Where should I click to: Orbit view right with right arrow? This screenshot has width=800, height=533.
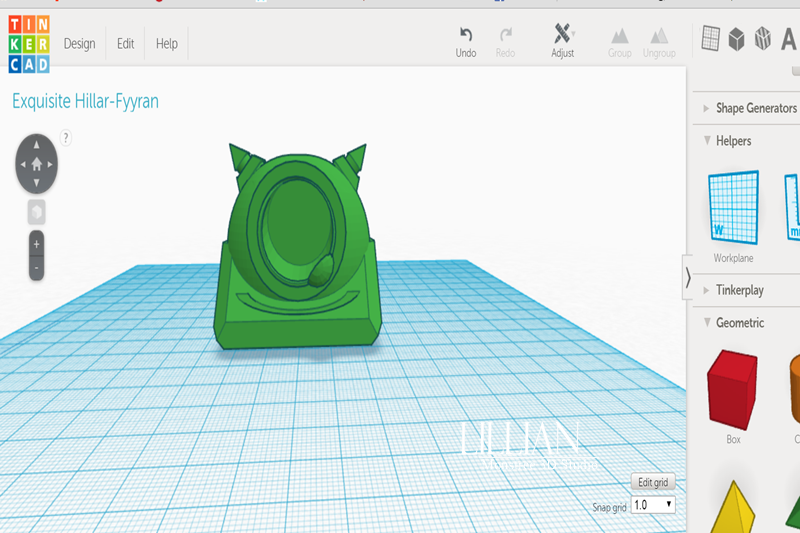pyautogui.click(x=50, y=164)
